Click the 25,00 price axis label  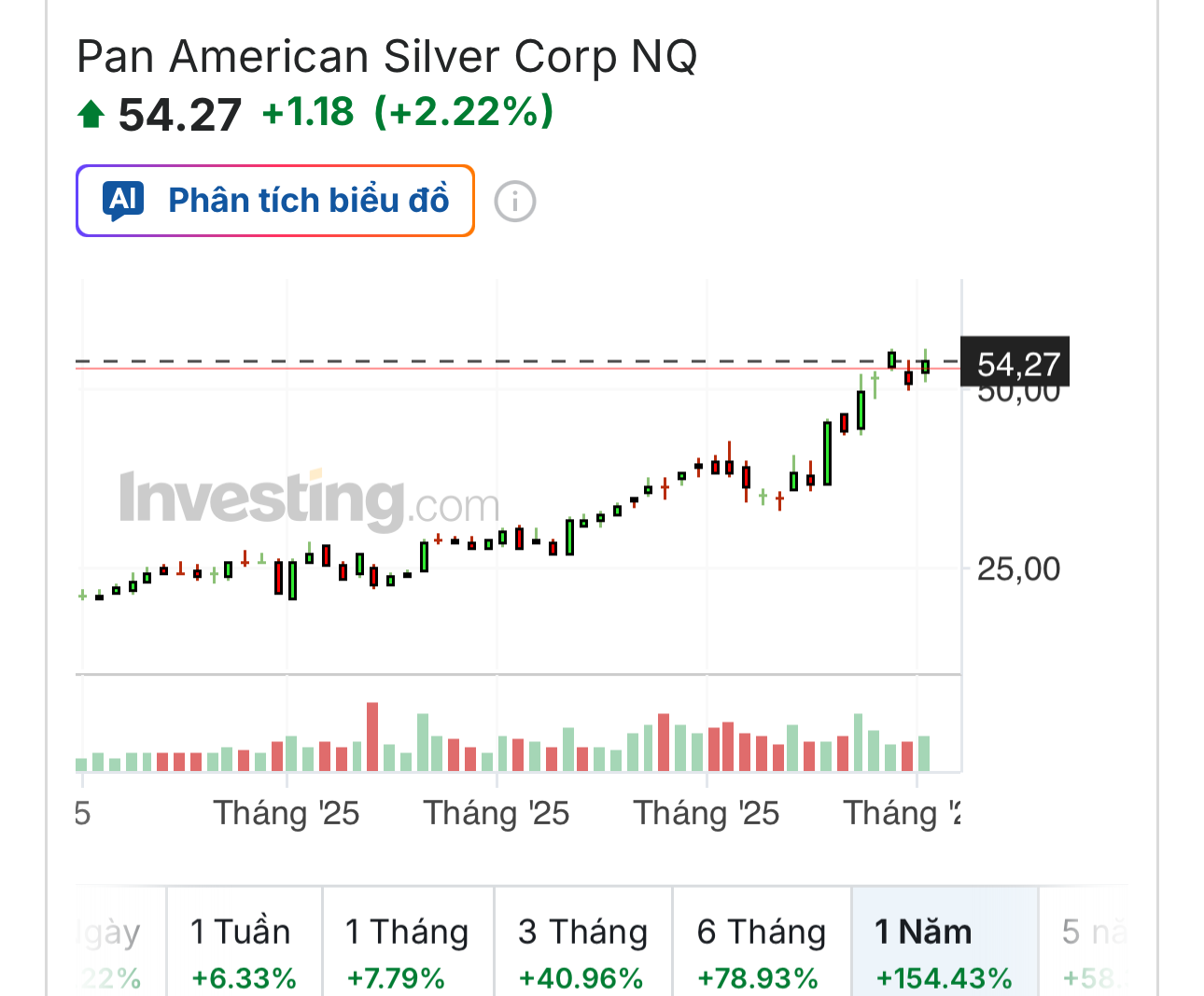point(1018,568)
